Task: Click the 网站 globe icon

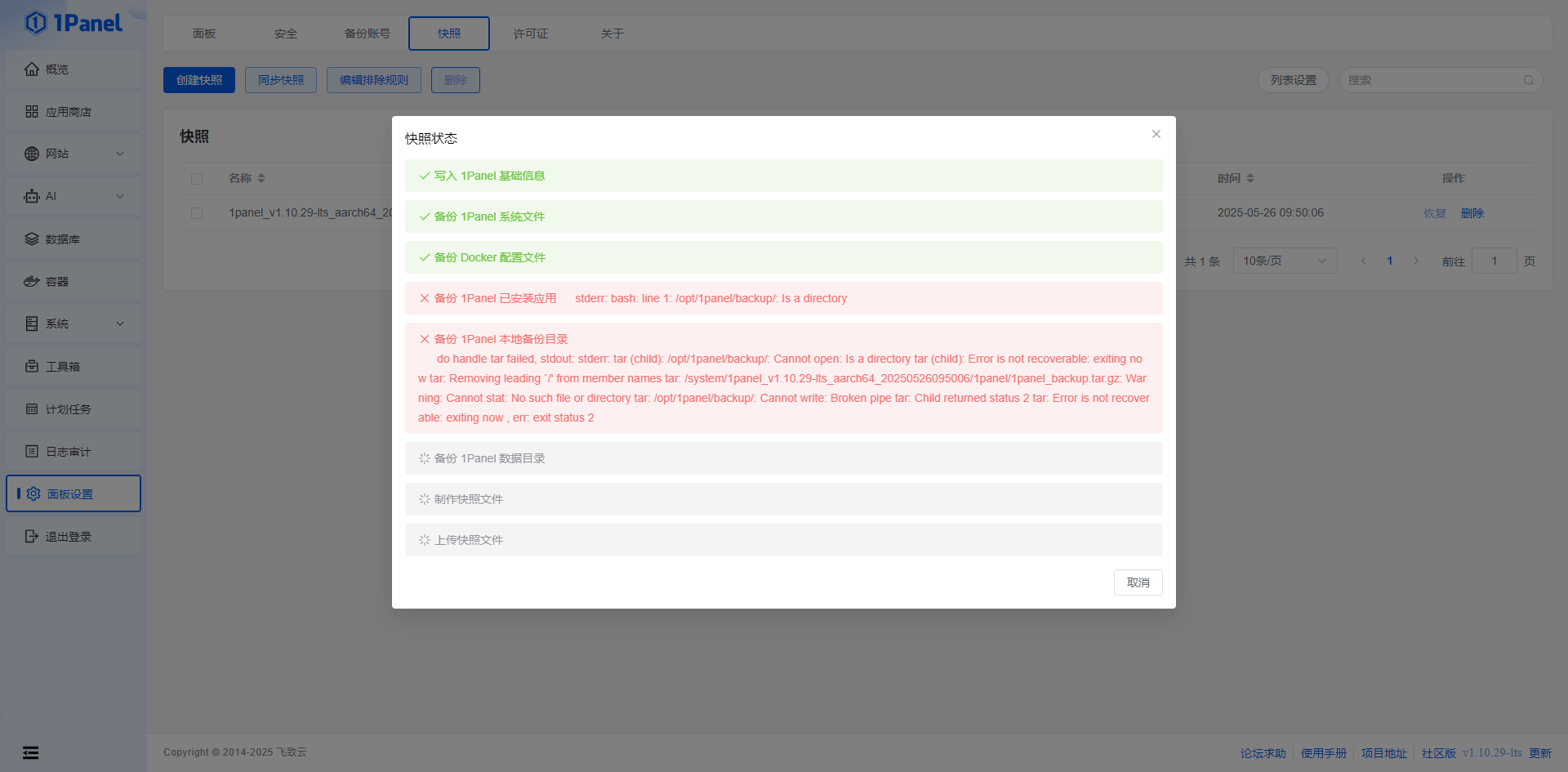Action: point(32,154)
